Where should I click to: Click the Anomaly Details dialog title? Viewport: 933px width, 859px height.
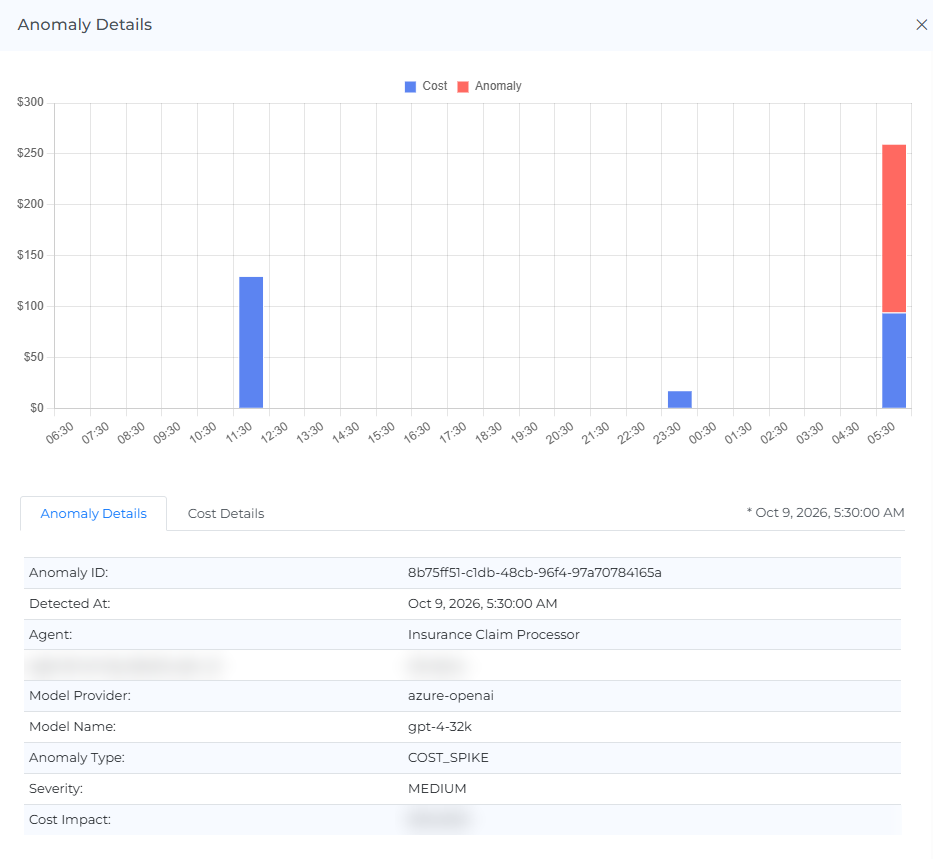(x=84, y=25)
